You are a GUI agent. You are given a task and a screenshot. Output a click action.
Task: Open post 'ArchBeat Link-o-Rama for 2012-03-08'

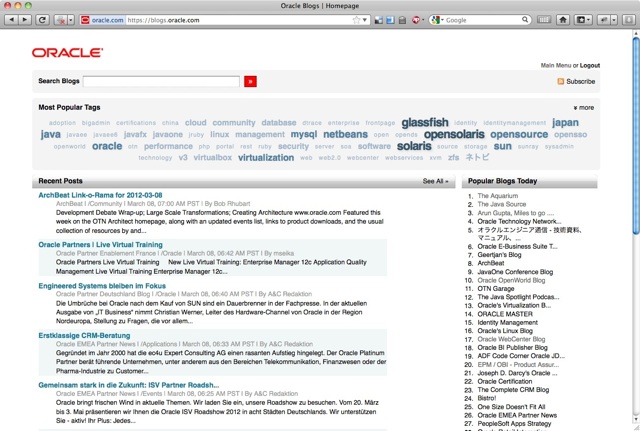pyautogui.click(x=100, y=195)
